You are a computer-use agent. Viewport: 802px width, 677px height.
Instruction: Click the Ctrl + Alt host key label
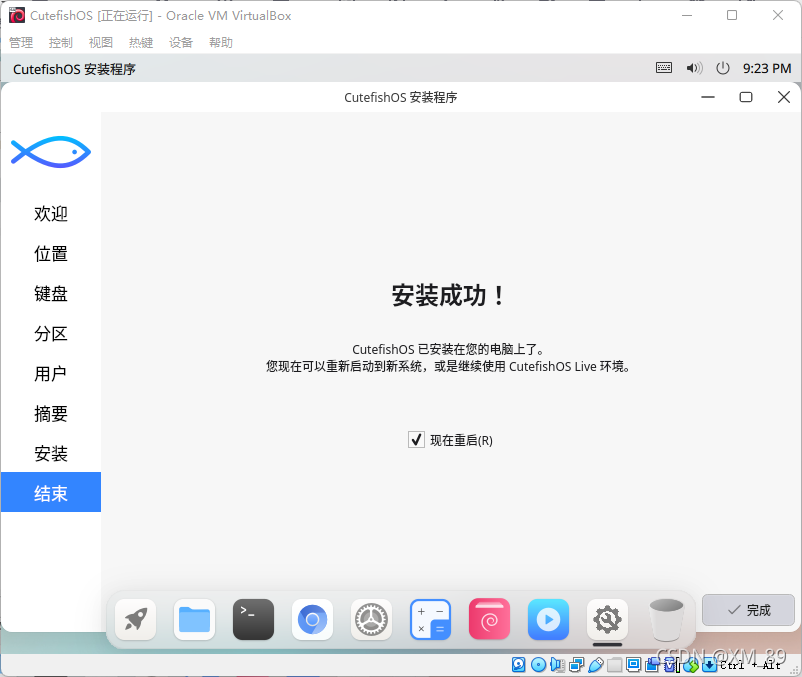pos(750,665)
